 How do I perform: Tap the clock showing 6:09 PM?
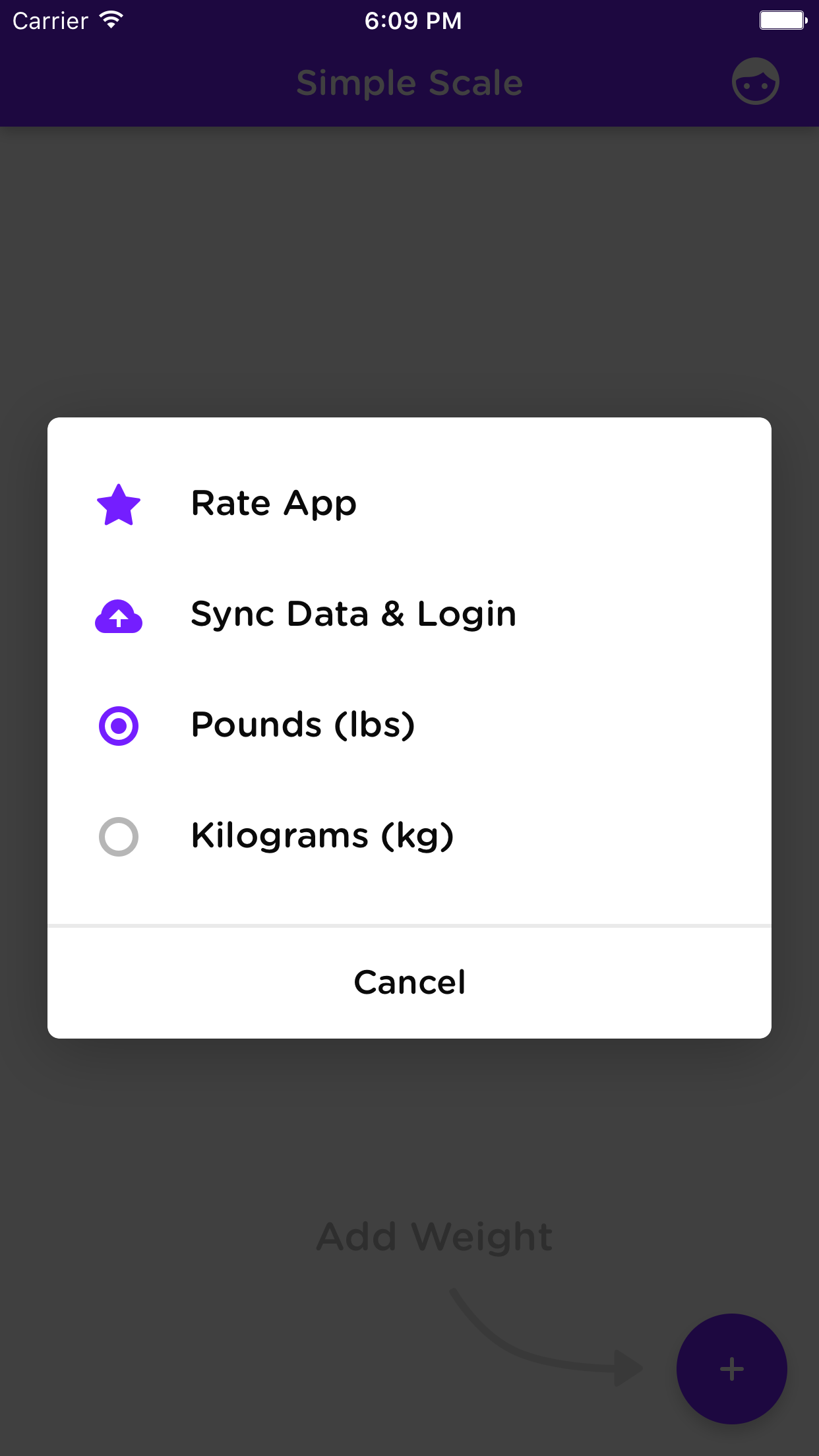413,20
